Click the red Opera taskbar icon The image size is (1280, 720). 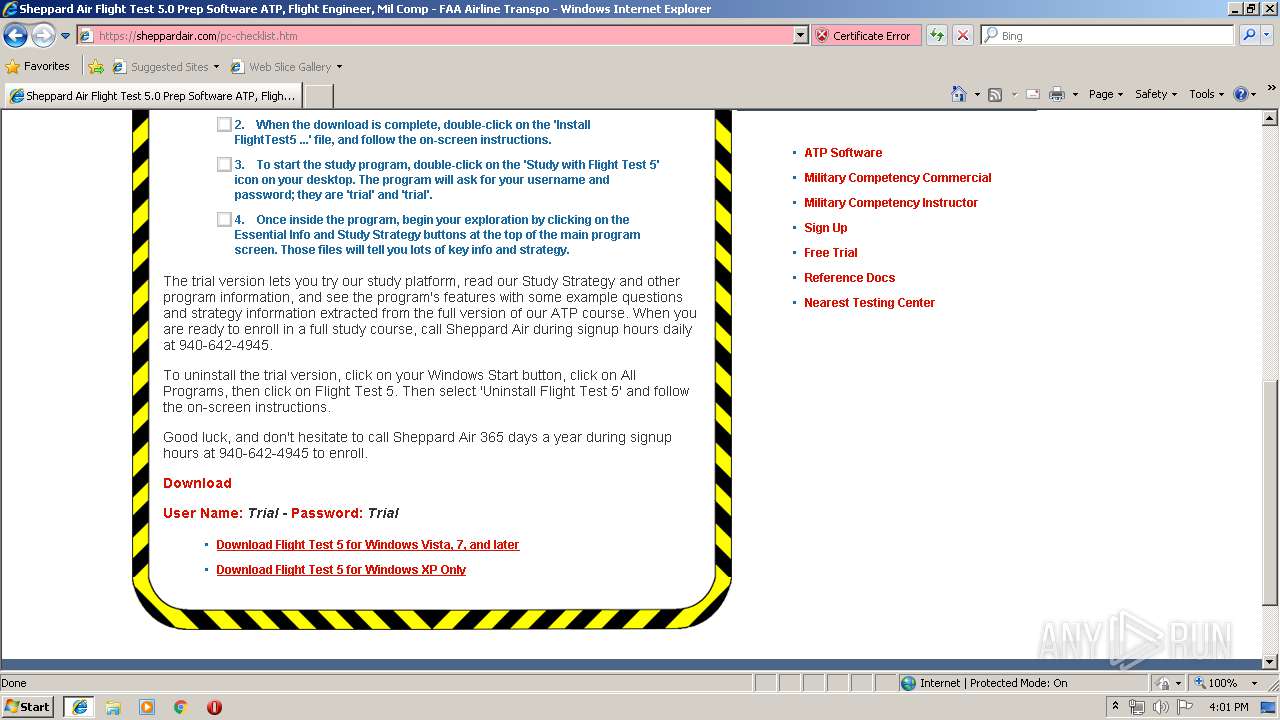[214, 707]
